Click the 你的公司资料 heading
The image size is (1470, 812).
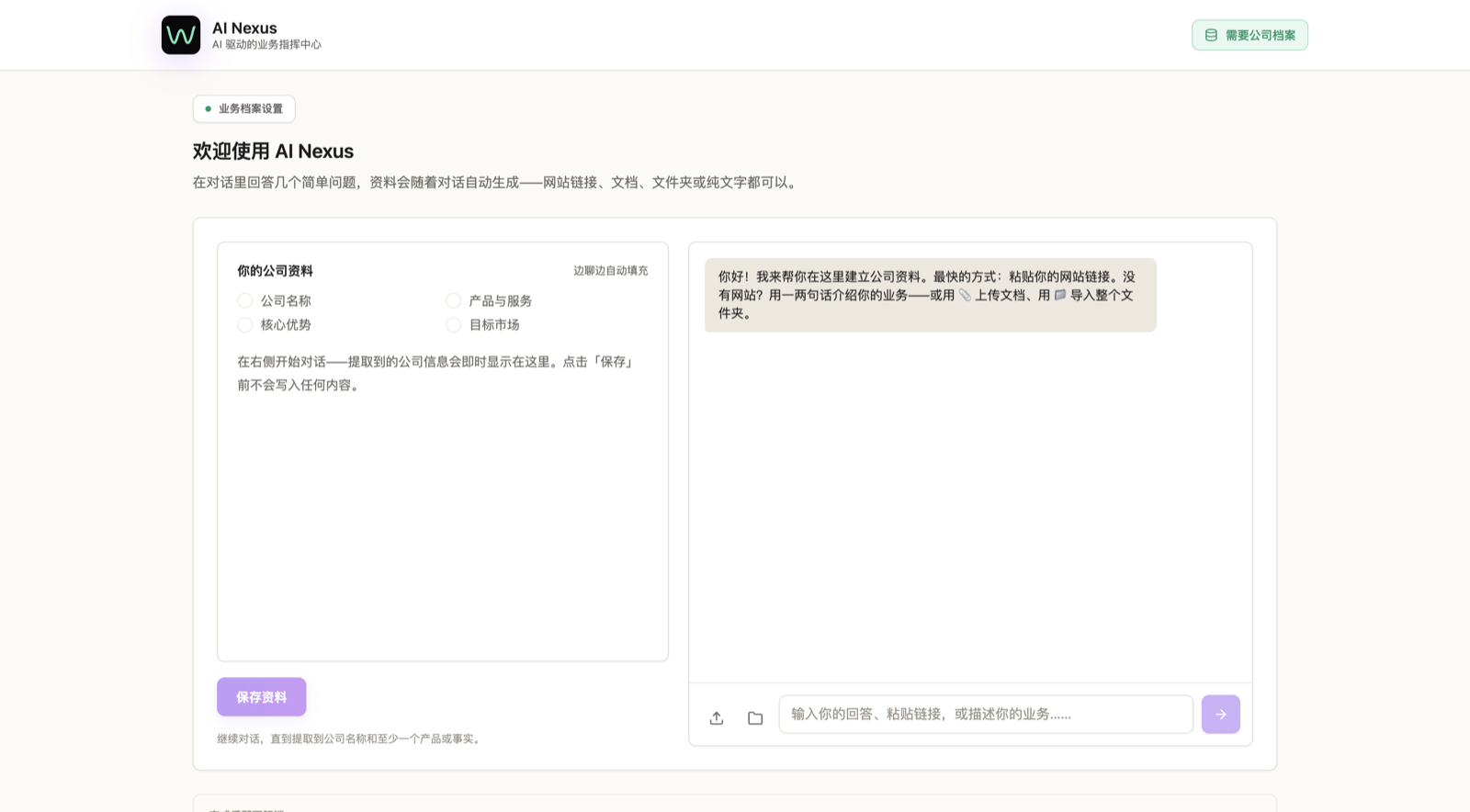pos(275,270)
